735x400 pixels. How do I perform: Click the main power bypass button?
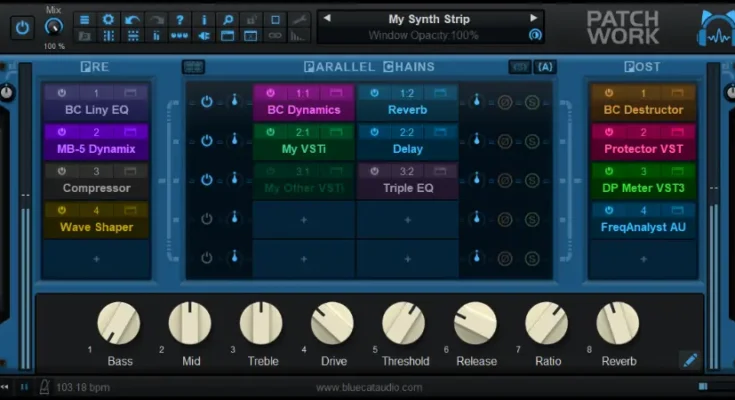click(22, 28)
